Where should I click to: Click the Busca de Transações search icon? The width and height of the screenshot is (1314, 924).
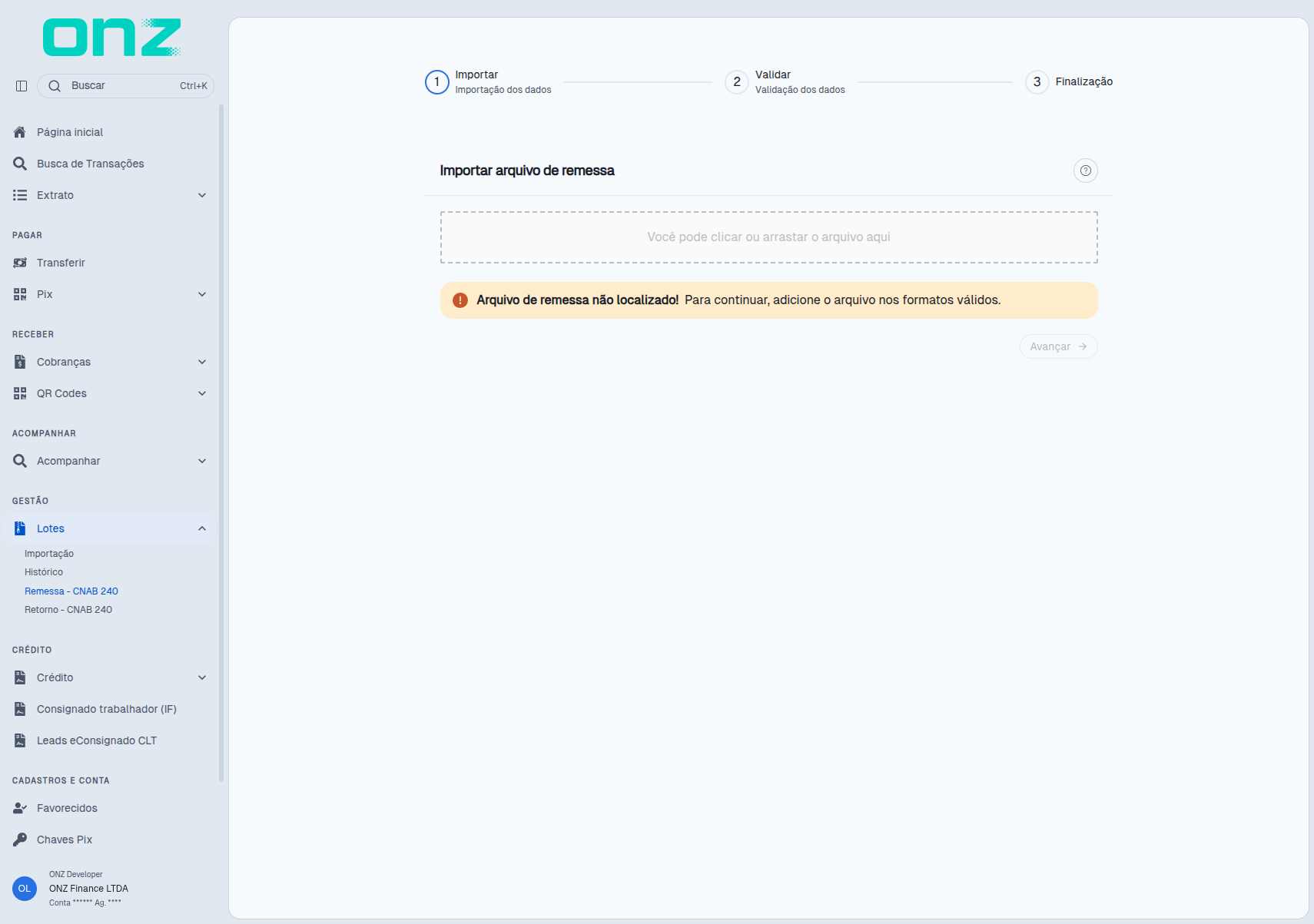tap(20, 164)
